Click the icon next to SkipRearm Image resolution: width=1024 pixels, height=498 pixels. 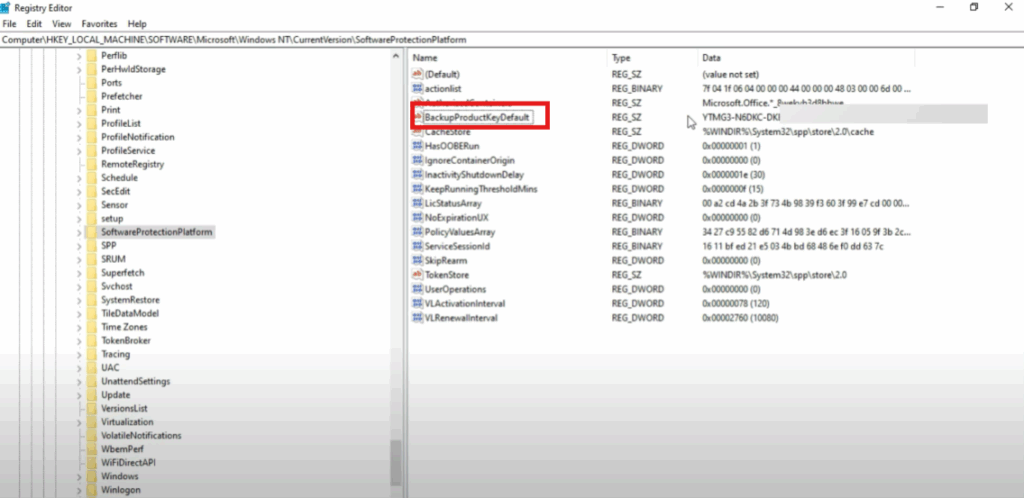coord(417,260)
